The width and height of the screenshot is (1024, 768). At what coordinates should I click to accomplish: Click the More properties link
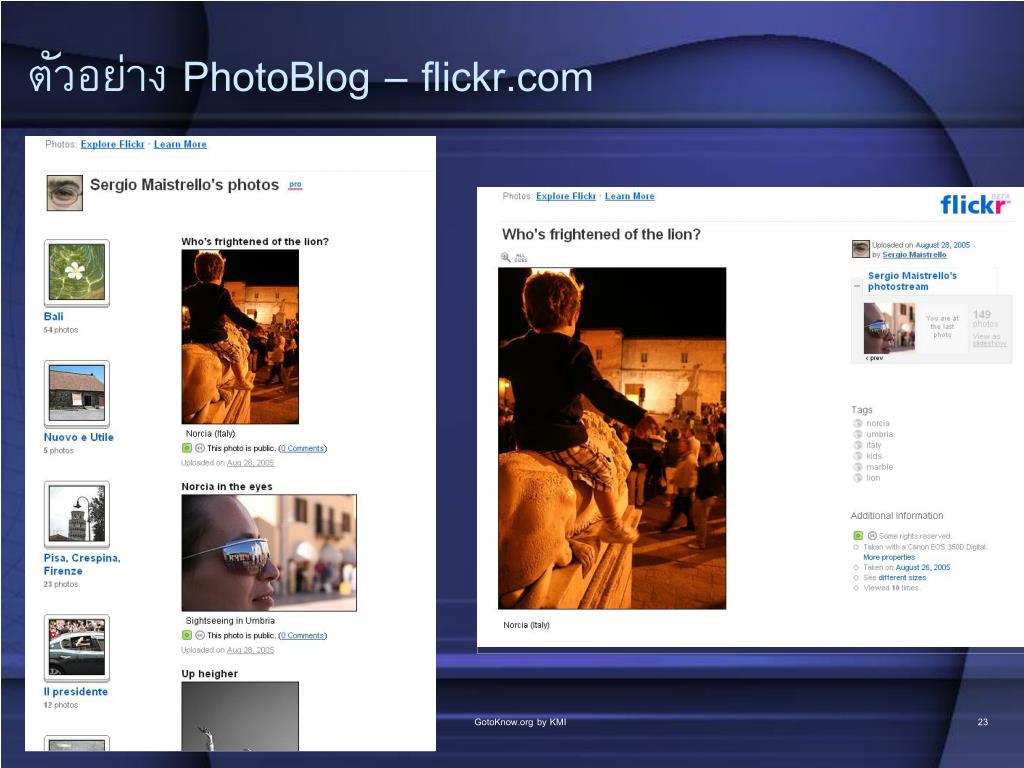[889, 557]
